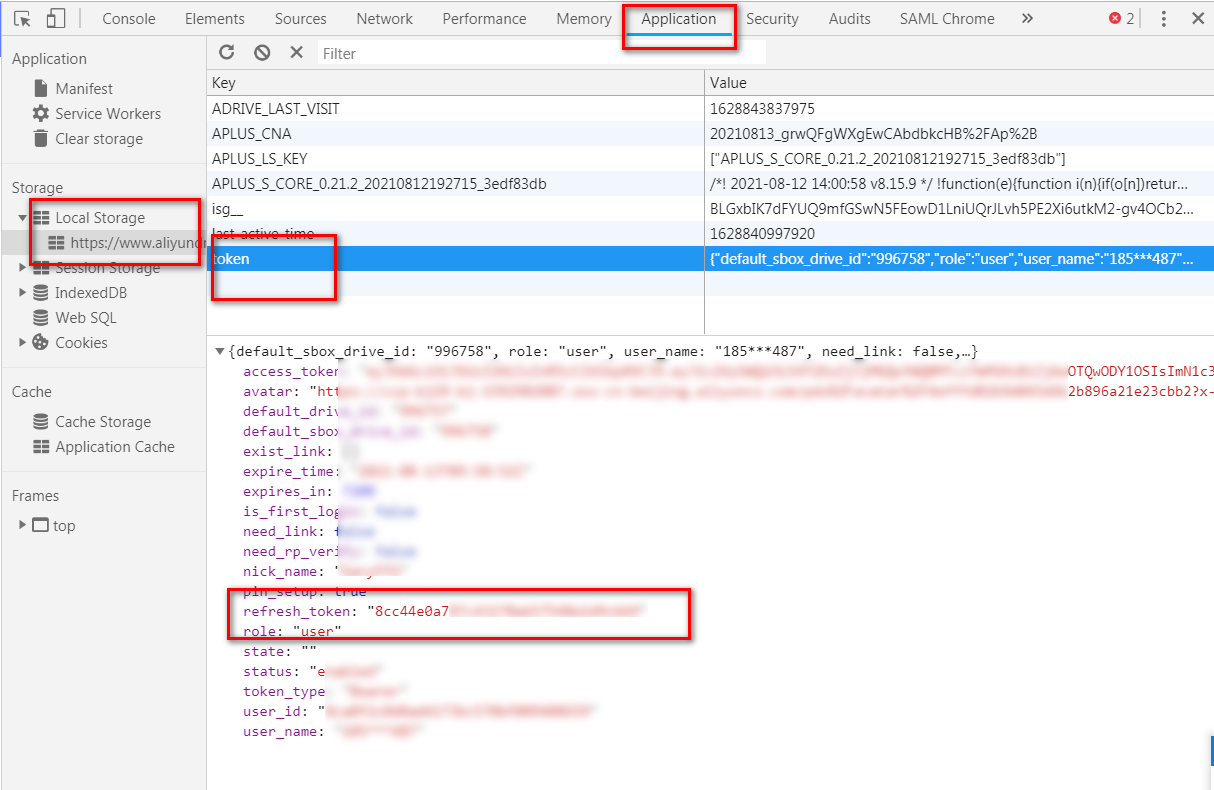
Task: Click the delete selected X icon
Action: pos(296,53)
